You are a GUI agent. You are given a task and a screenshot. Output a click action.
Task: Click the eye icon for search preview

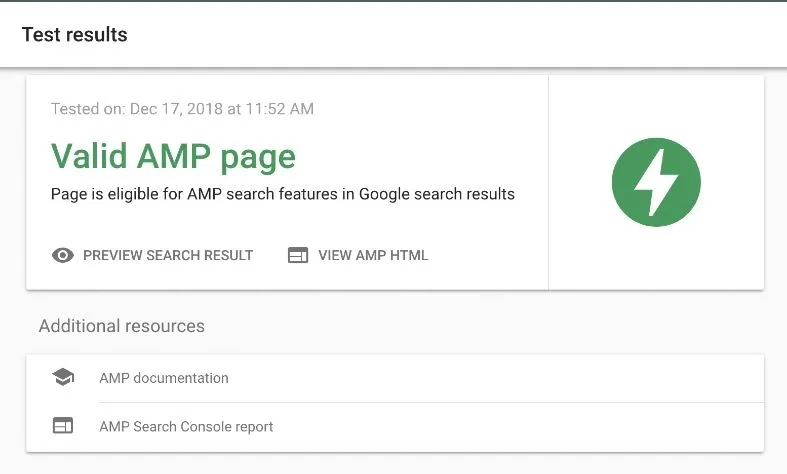(63, 255)
